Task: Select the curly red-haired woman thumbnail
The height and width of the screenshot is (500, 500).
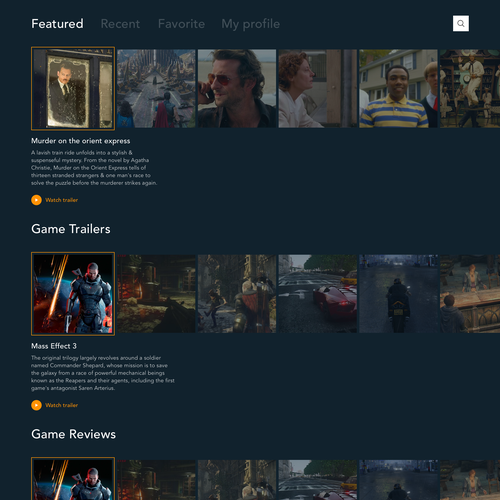Action: [x=318, y=89]
